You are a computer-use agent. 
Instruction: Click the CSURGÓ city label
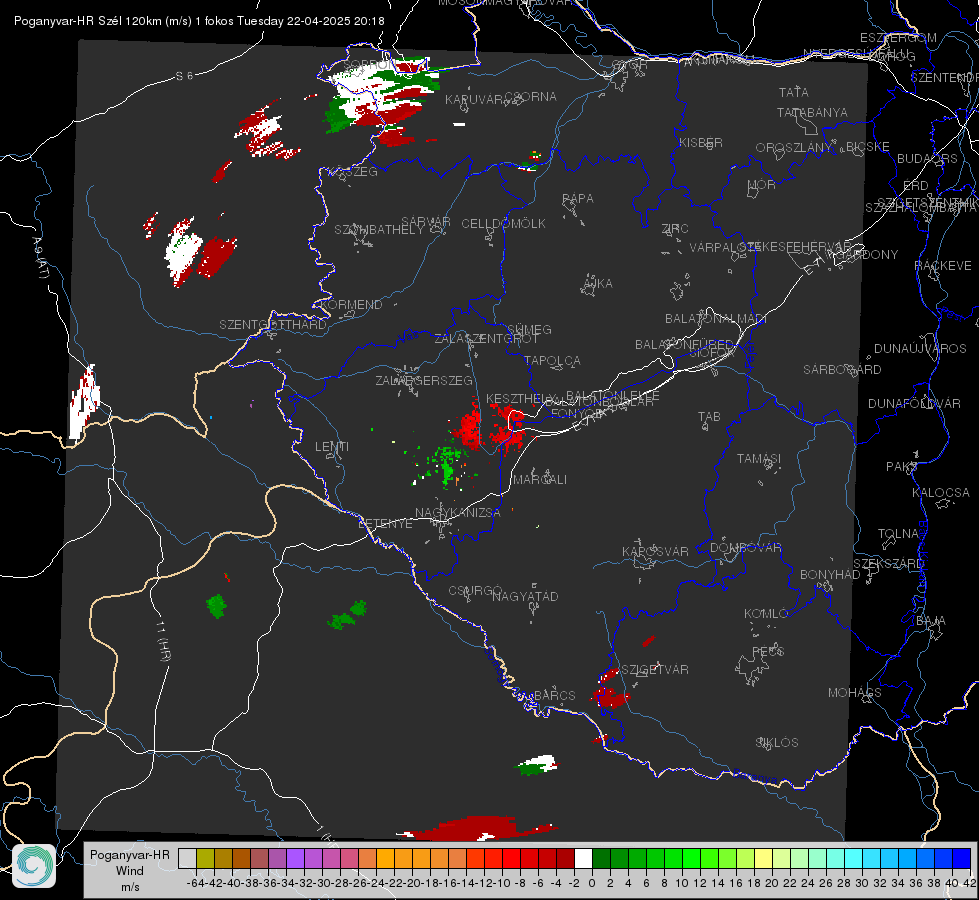pyautogui.click(x=475, y=591)
